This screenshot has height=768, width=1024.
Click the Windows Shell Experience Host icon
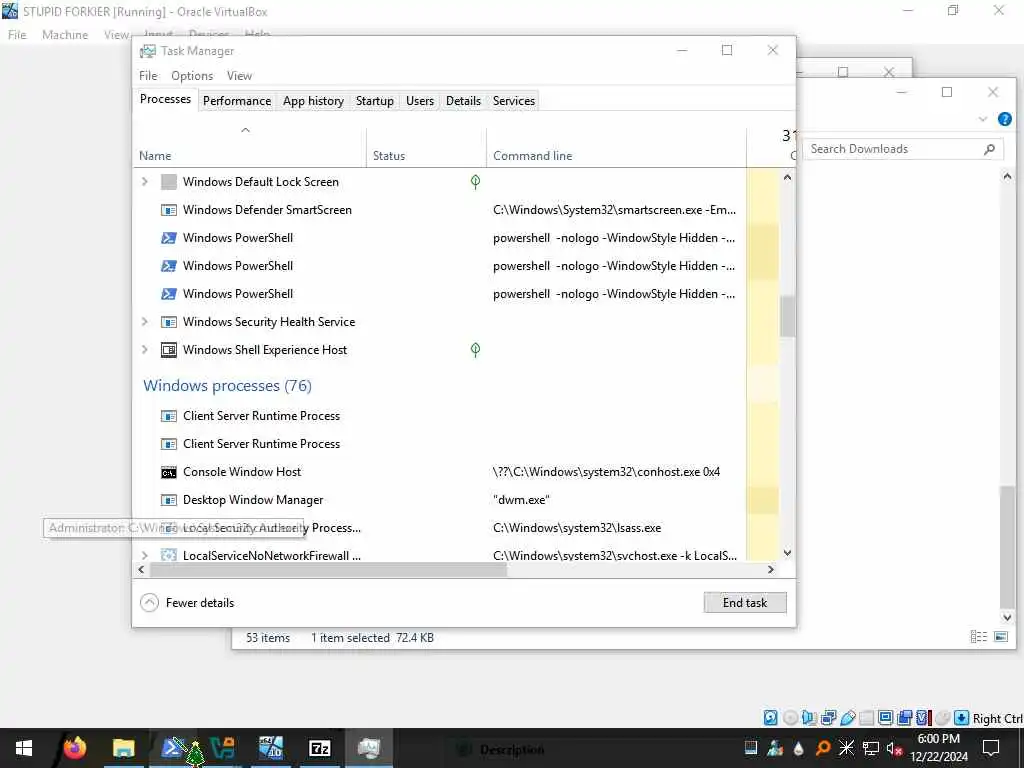pos(168,351)
